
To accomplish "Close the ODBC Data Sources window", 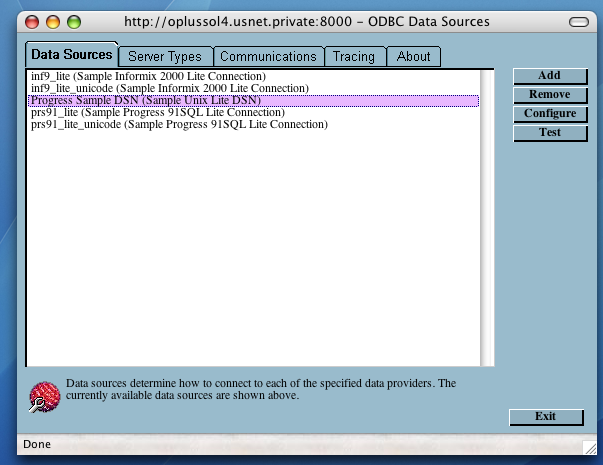I will 31,21.
